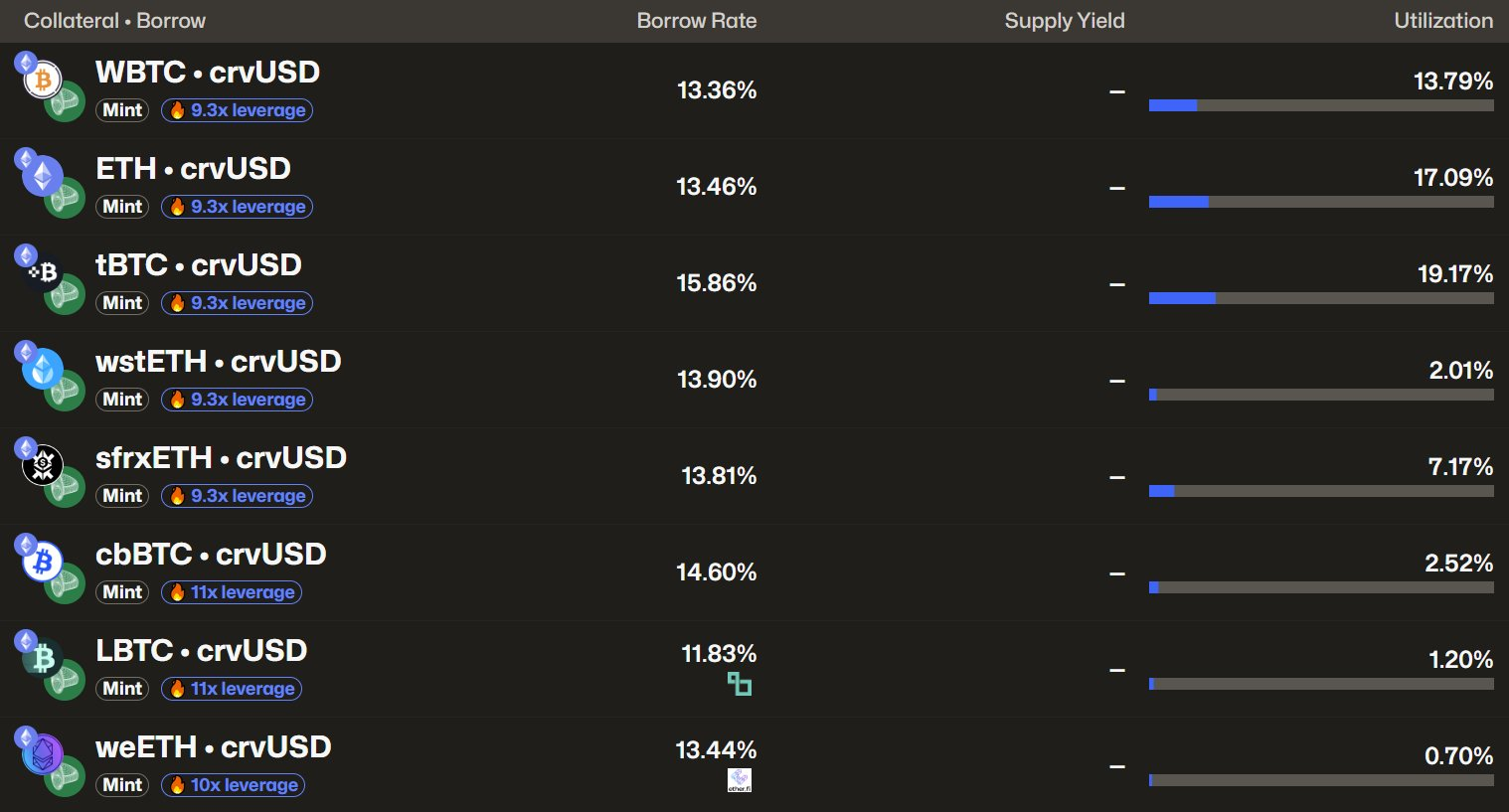Viewport: 1509px width, 812px height.
Task: Click the ether.fi icon under weETH rate
Action: click(x=739, y=780)
